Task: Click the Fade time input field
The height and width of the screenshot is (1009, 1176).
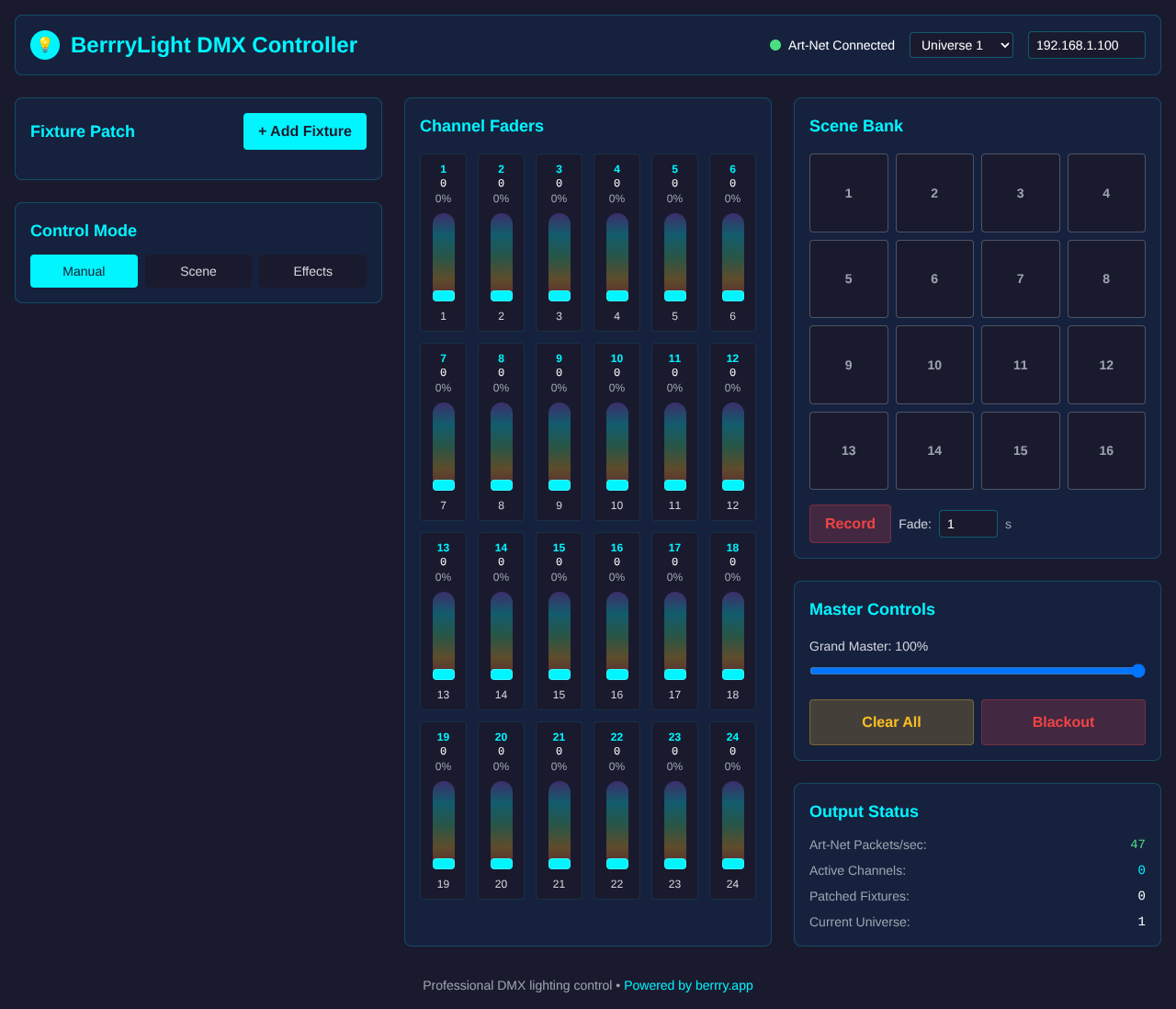Action: [967, 523]
